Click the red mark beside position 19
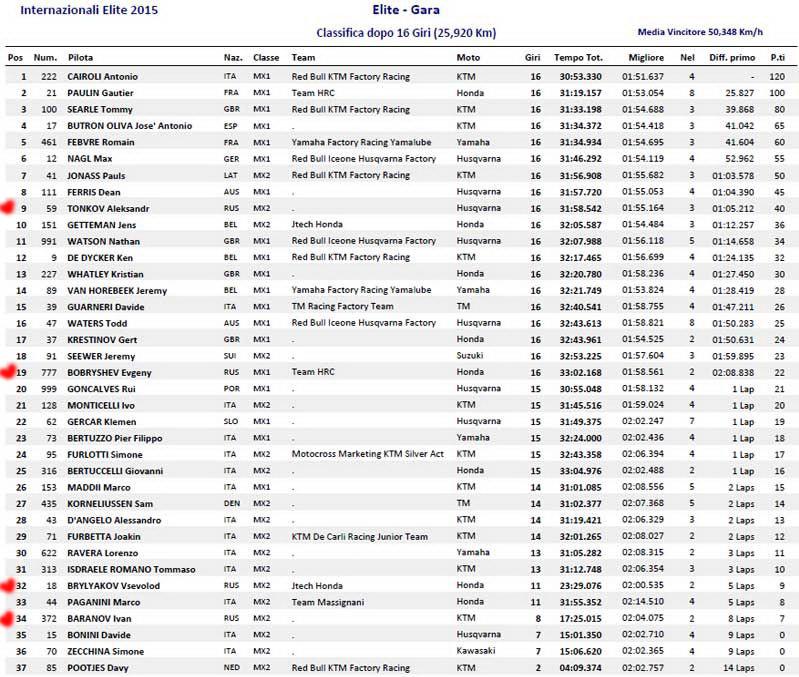The height and width of the screenshot is (677, 799). point(8,372)
